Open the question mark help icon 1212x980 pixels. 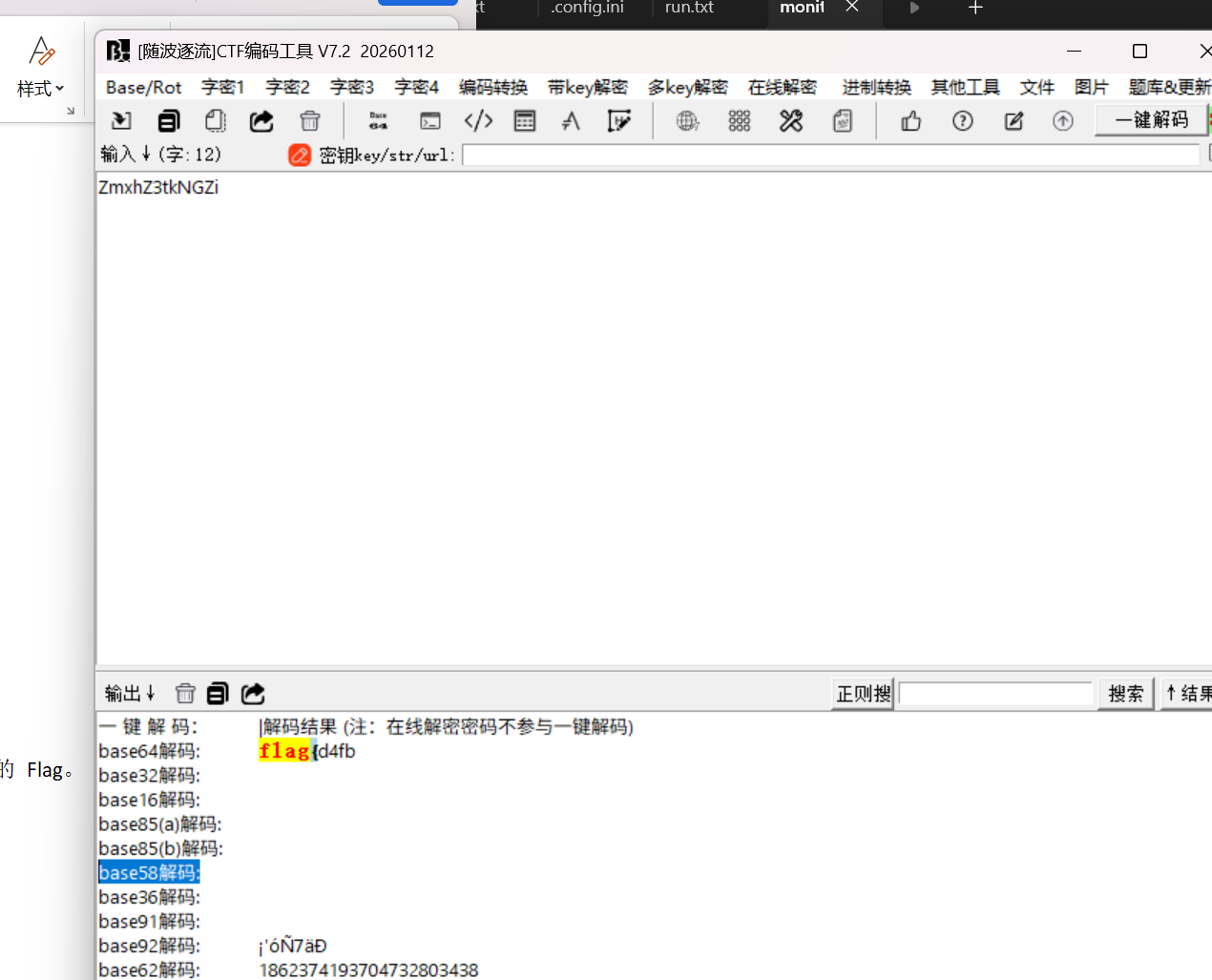click(x=963, y=121)
